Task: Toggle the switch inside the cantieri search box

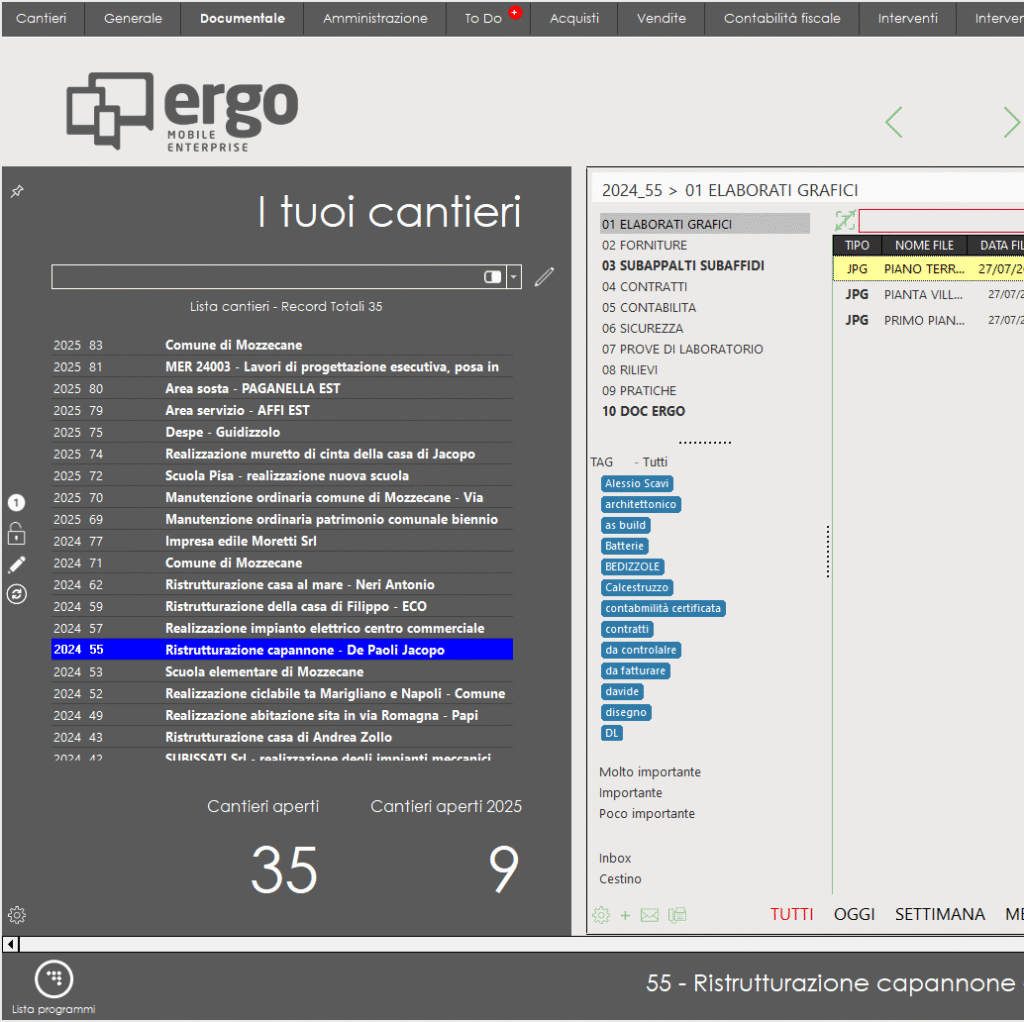Action: 492,277
